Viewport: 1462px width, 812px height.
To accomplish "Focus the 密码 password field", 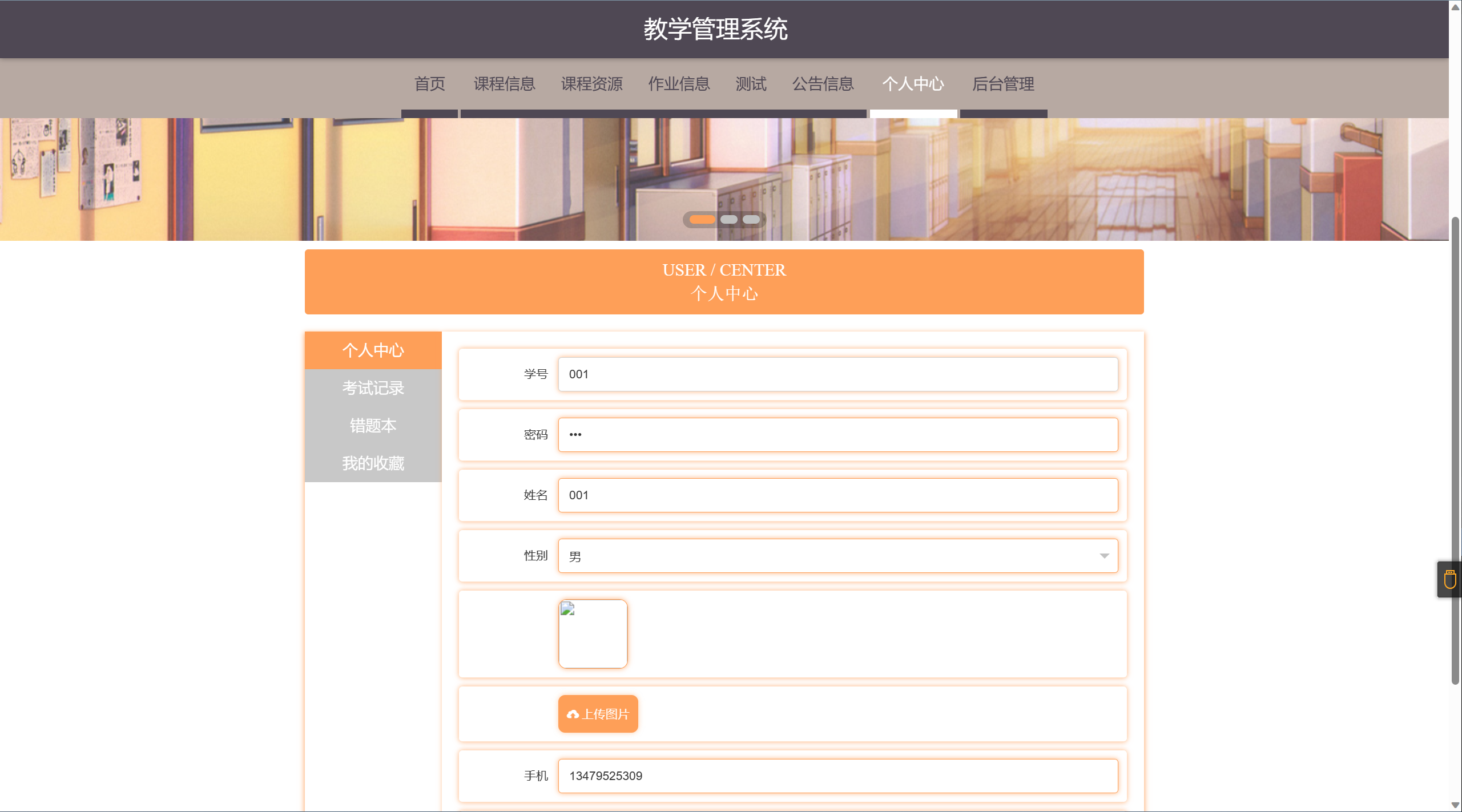I will [x=837, y=435].
